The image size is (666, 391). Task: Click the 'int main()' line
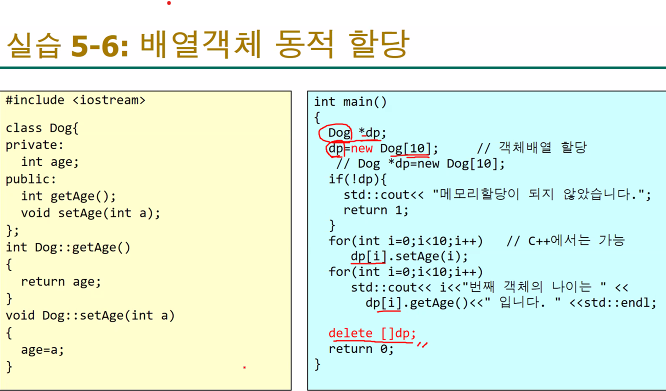click(350, 102)
